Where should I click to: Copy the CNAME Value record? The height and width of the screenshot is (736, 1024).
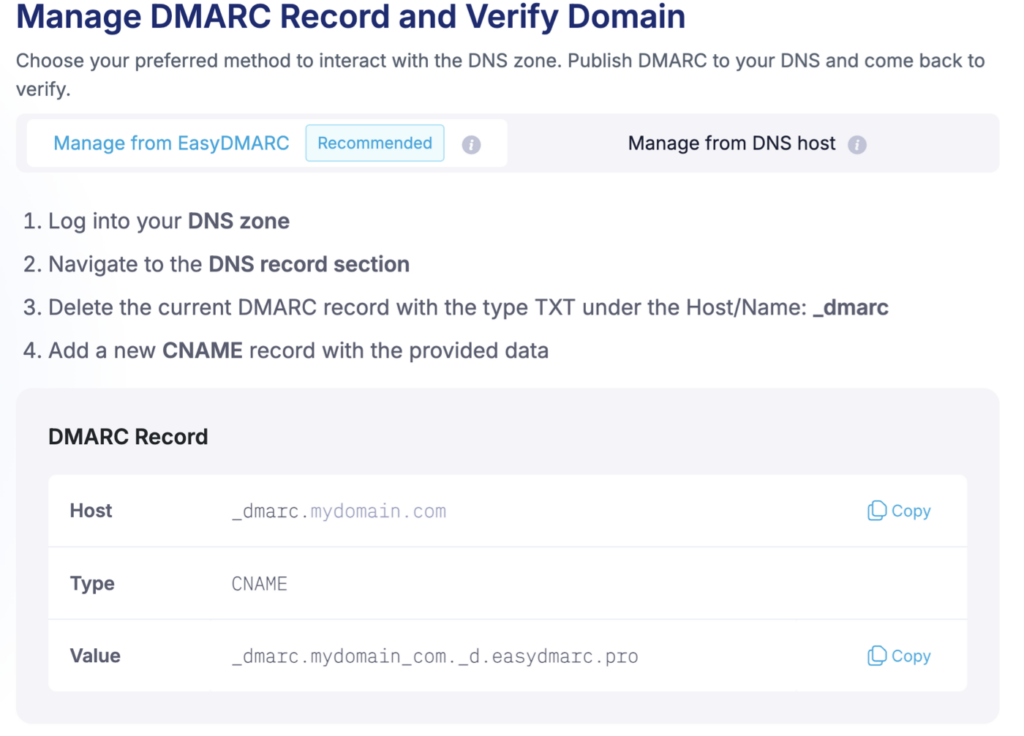tap(897, 656)
